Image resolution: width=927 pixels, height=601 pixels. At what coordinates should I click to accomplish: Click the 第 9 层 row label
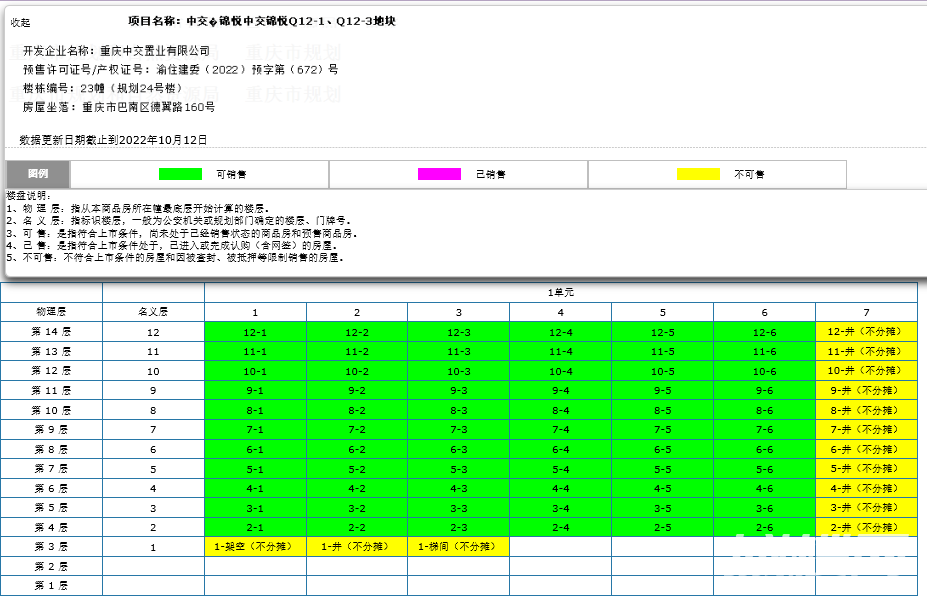(x=51, y=430)
